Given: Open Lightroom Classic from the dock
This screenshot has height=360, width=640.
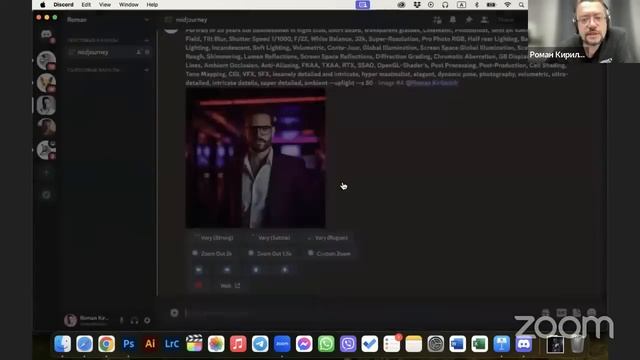Looking at the screenshot, I should 172,344.
